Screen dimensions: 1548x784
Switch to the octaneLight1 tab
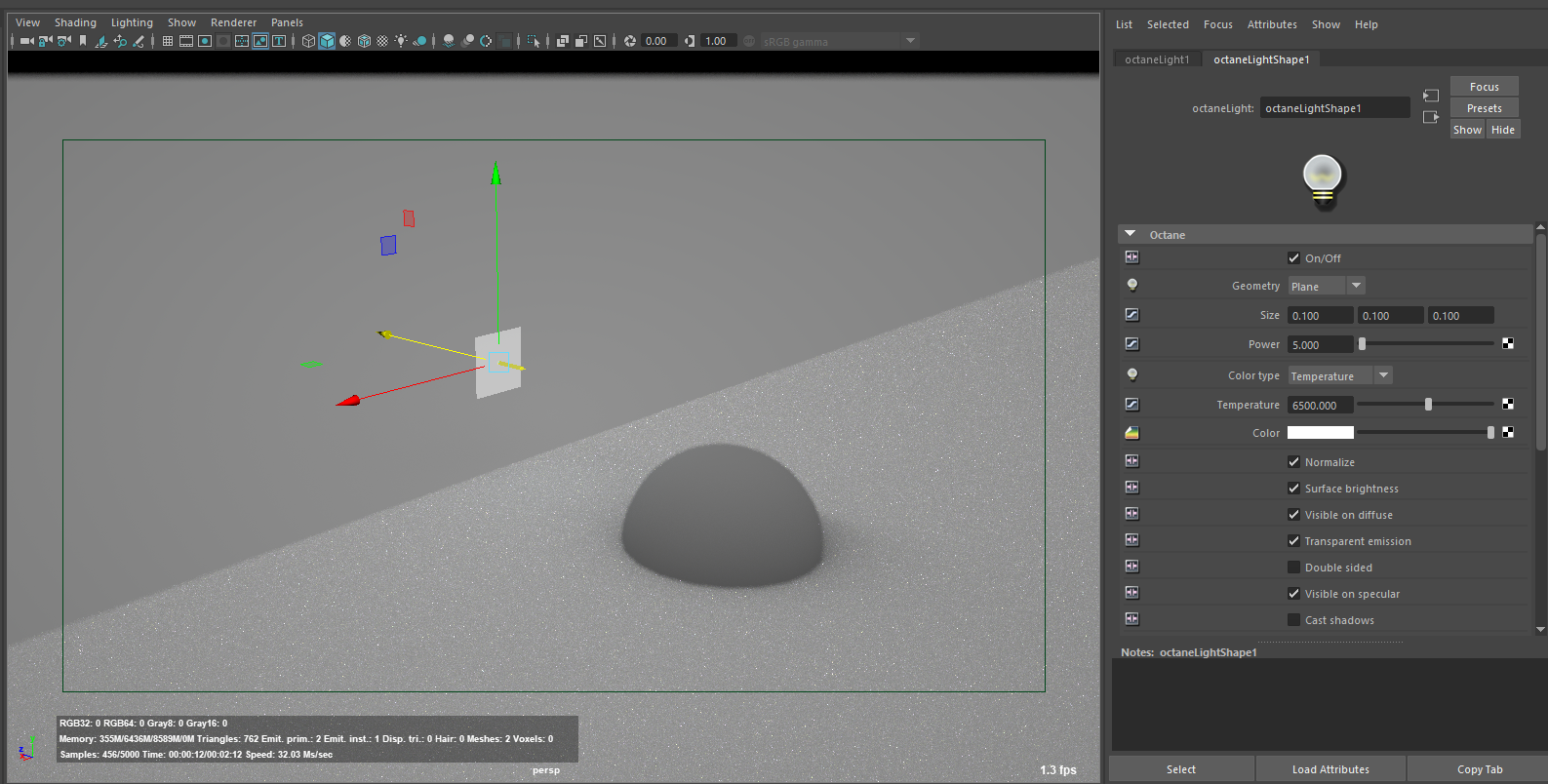[x=1157, y=59]
